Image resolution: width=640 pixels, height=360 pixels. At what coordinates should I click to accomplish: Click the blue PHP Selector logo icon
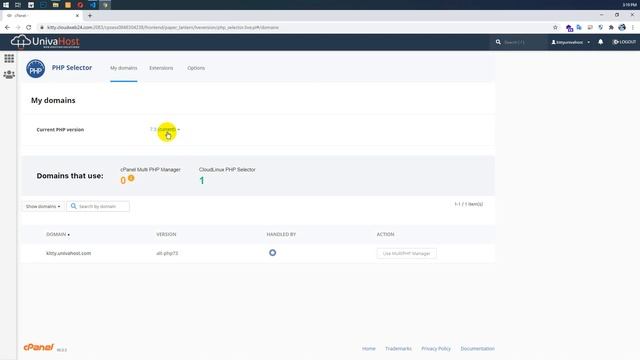[x=36, y=69]
